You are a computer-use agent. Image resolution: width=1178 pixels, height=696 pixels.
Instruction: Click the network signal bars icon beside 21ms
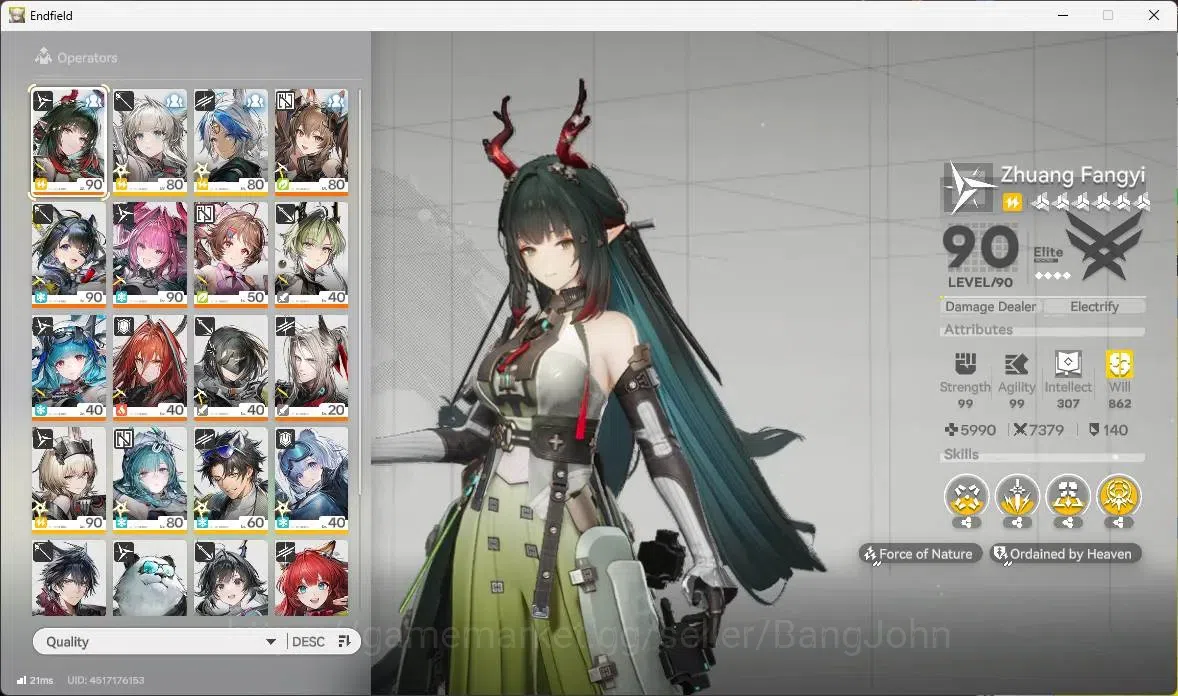pos(21,680)
